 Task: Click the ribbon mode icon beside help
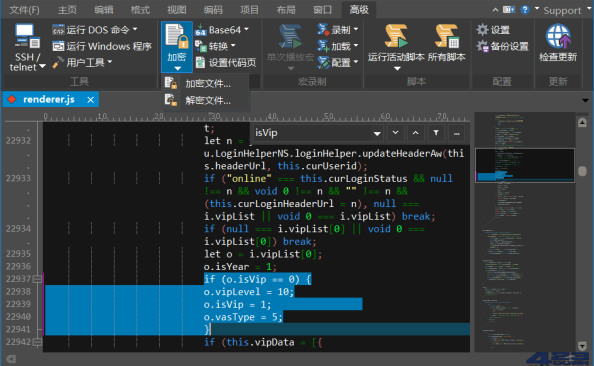point(509,9)
